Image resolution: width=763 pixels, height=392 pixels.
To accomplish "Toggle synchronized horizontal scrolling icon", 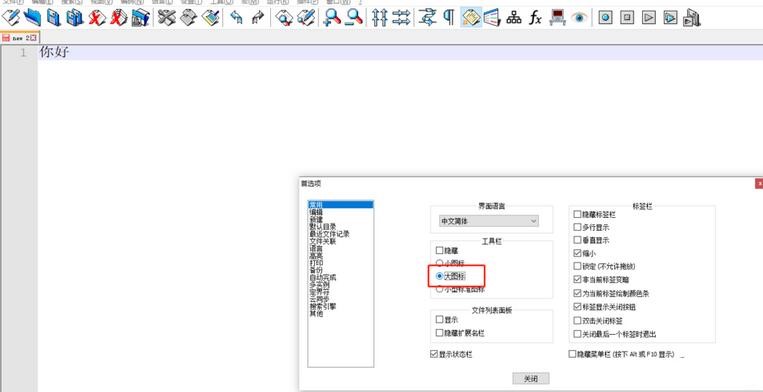I will click(x=401, y=18).
